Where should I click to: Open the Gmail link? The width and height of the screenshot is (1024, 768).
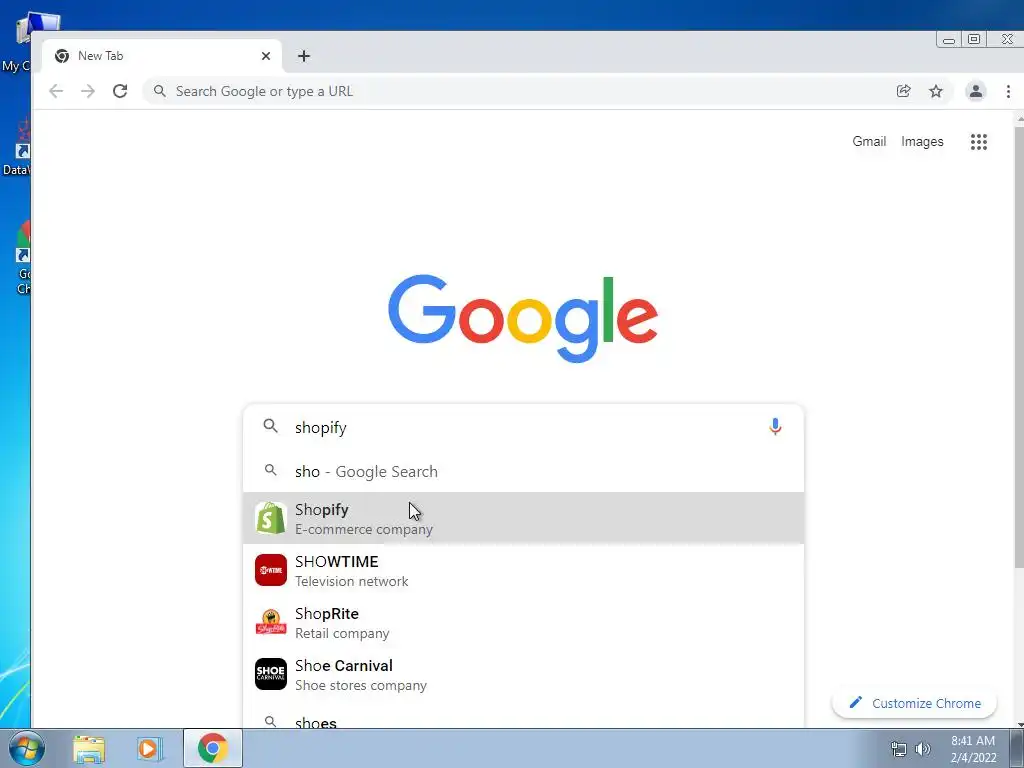point(869,142)
